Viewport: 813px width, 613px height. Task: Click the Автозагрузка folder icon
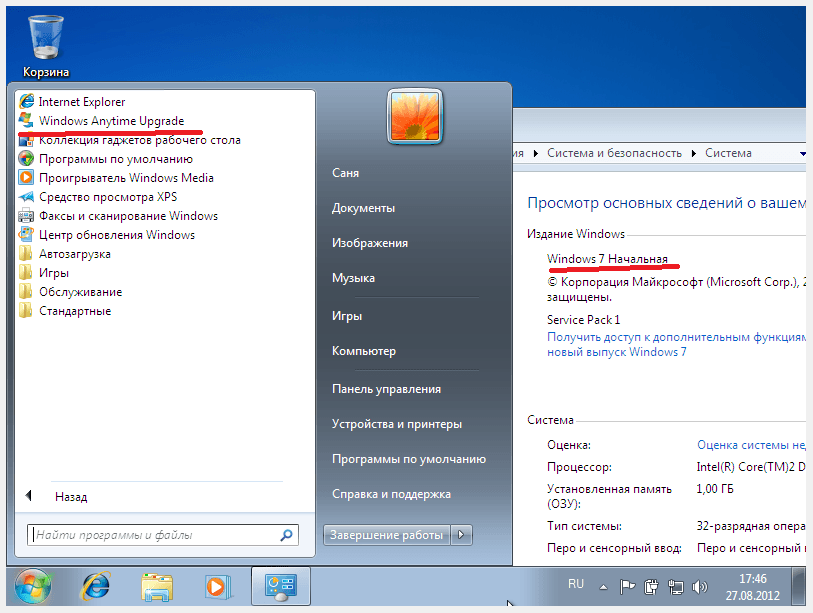click(x=26, y=254)
